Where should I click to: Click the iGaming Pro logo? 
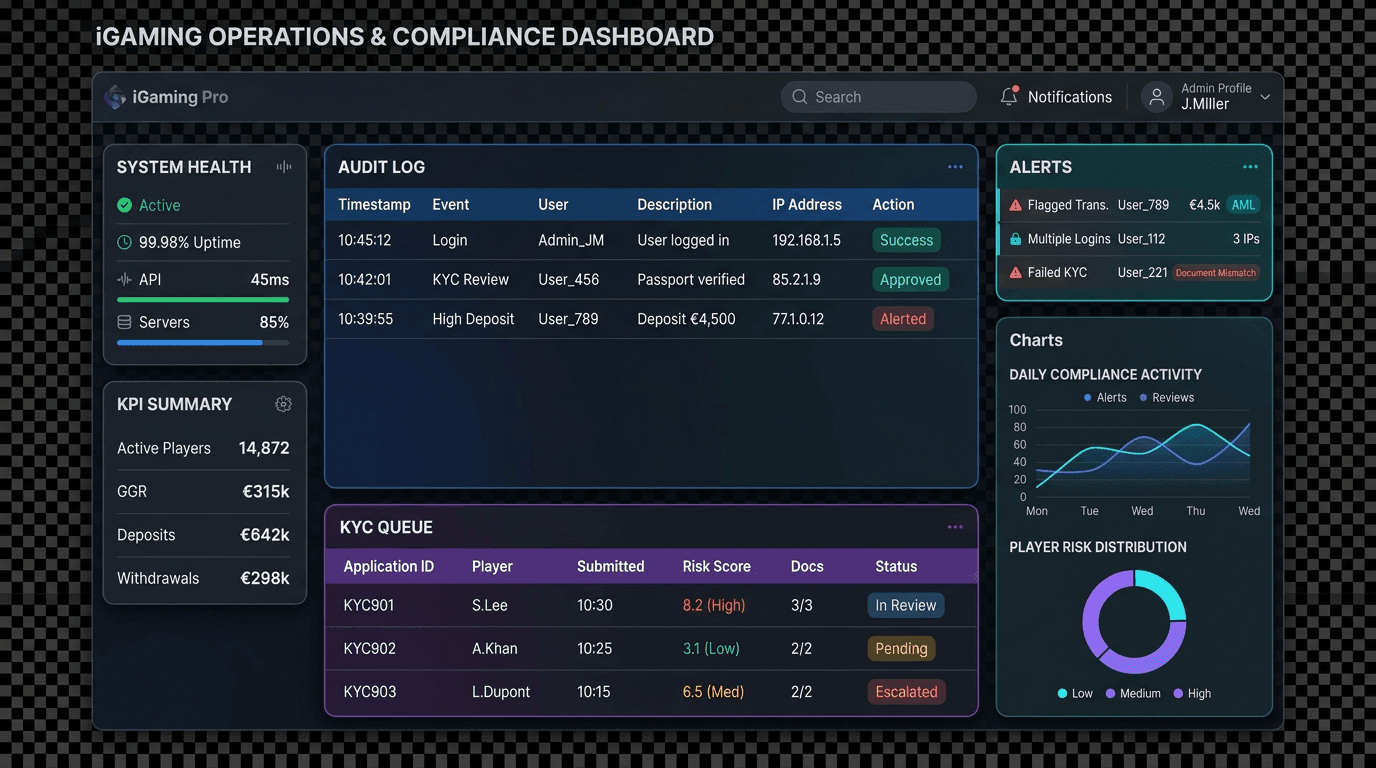point(166,96)
